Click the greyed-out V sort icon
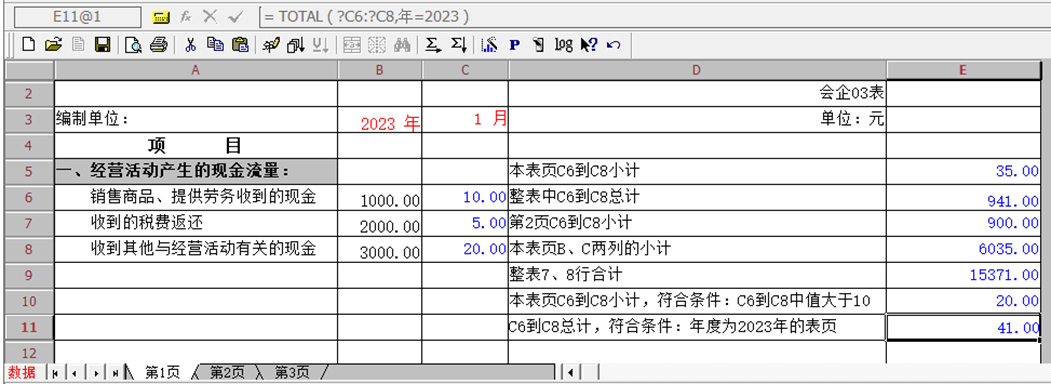1051x384 pixels. pos(320,45)
